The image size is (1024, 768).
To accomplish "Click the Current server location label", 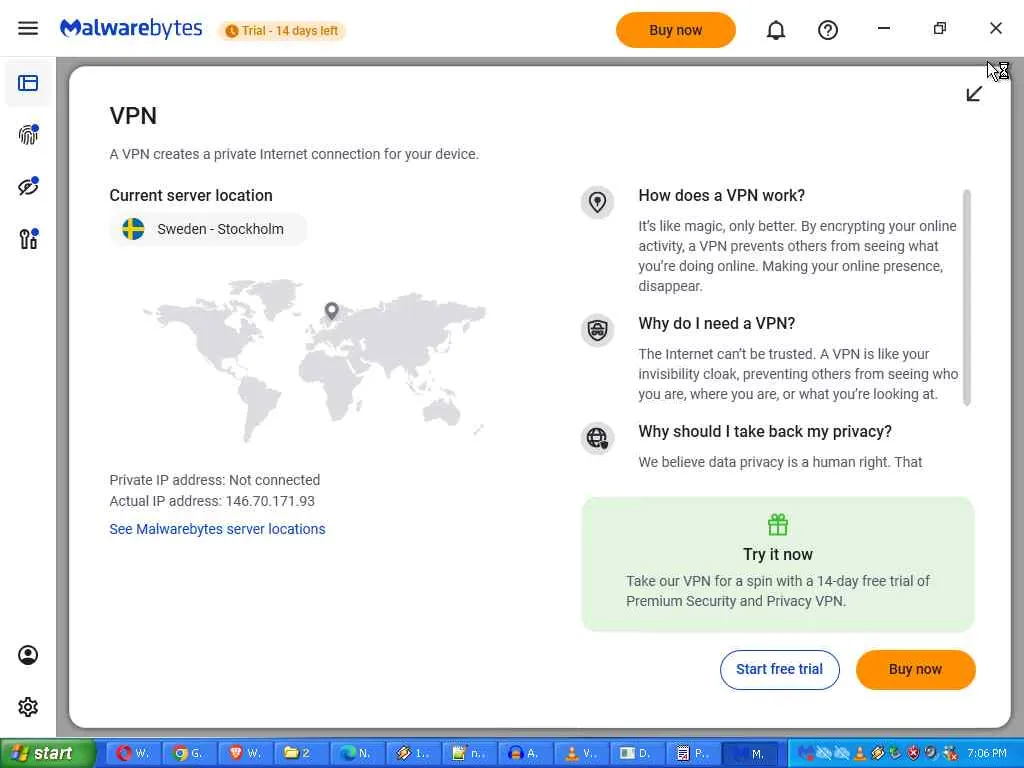I will coord(191,195).
